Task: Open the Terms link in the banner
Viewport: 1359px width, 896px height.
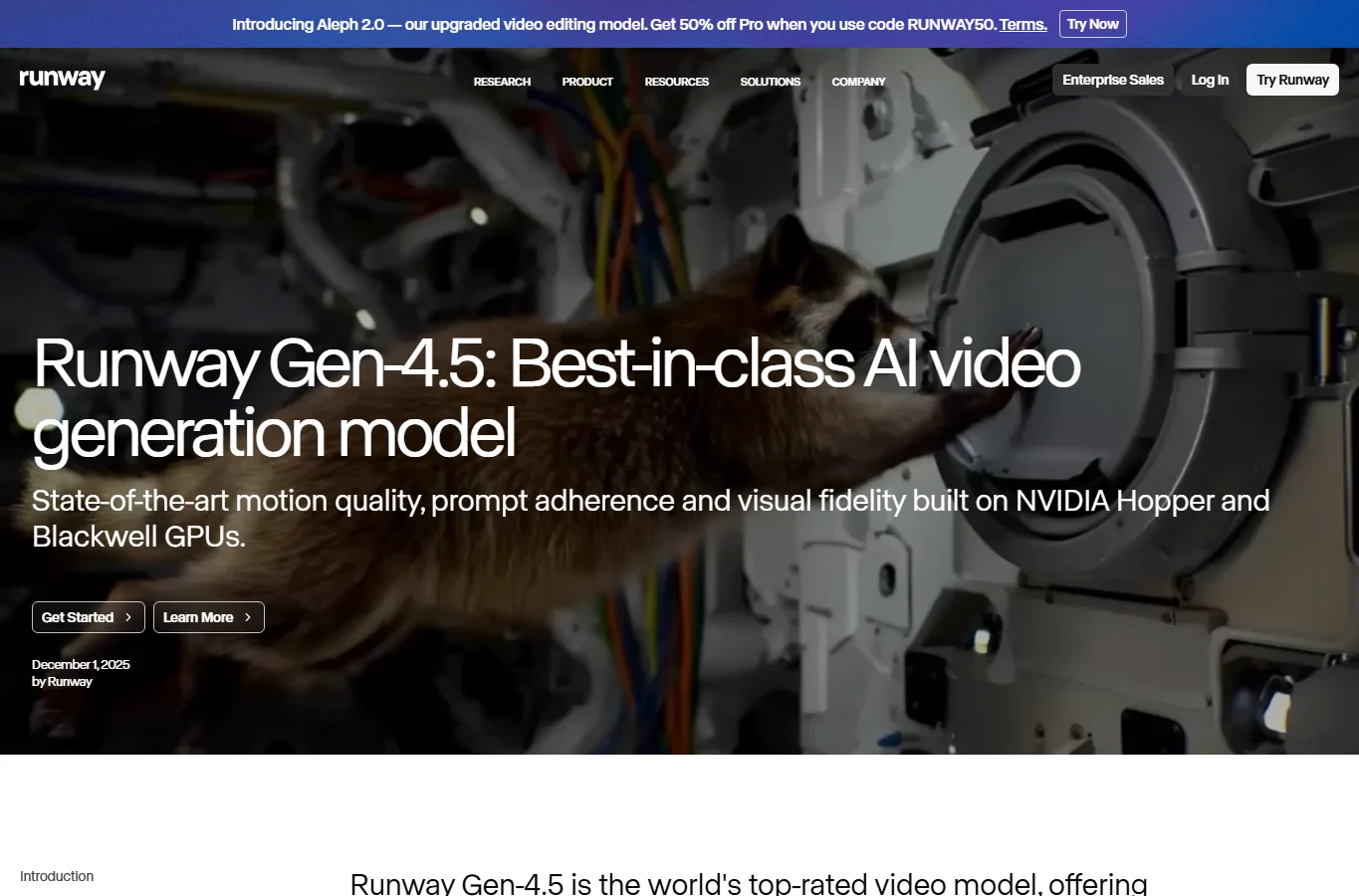Action: (x=1023, y=24)
